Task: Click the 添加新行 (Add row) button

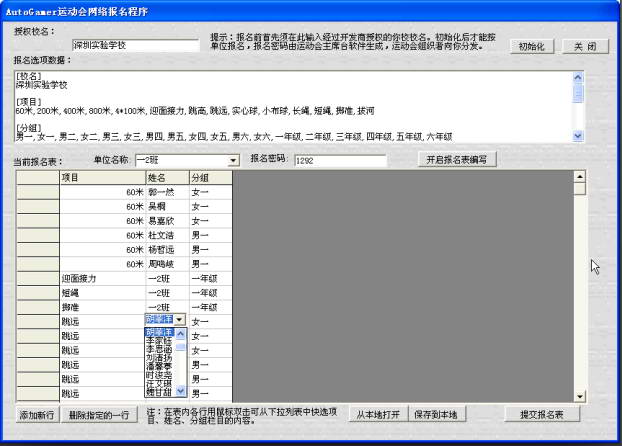Action: pos(37,415)
